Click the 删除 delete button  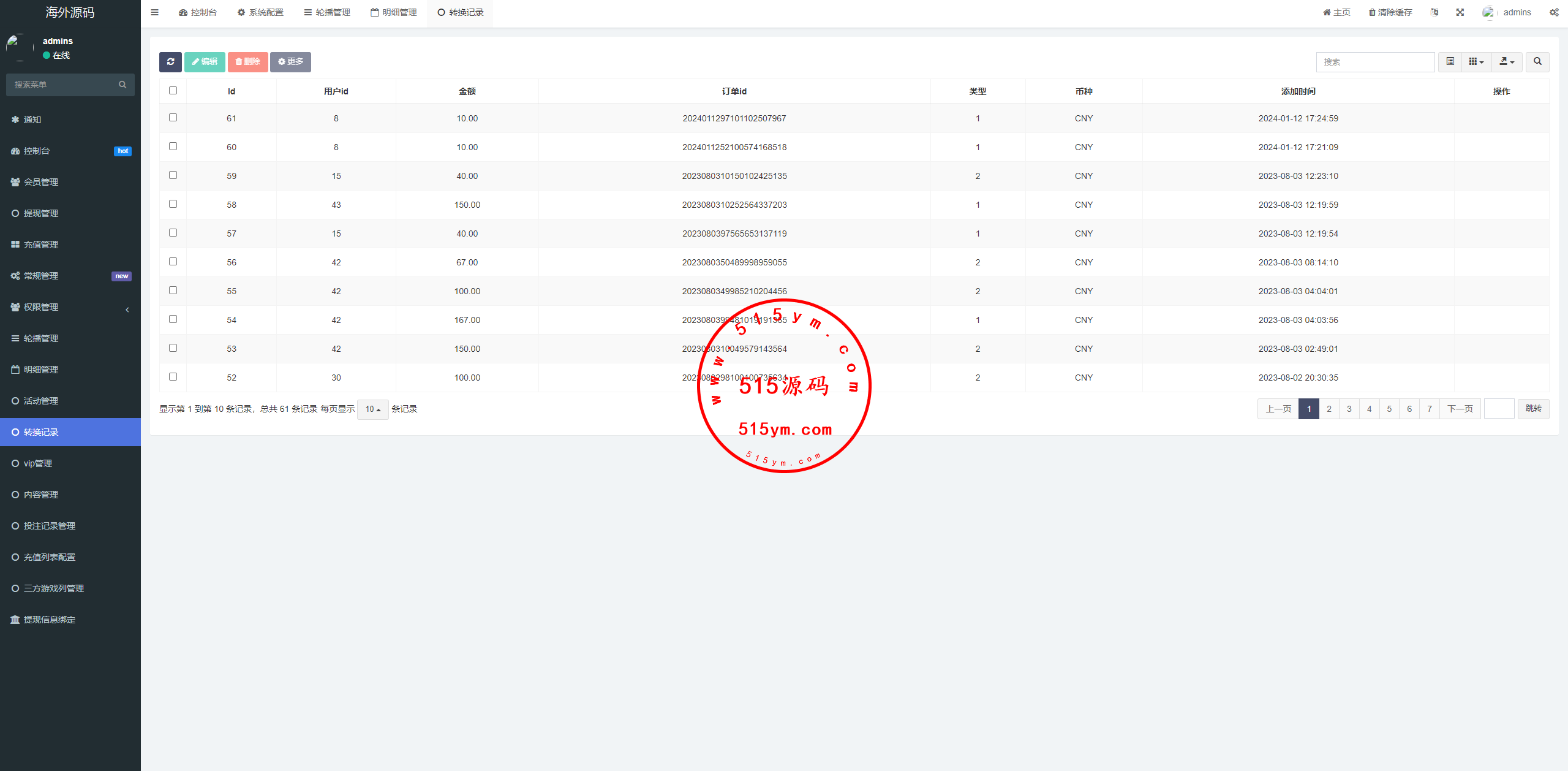247,62
